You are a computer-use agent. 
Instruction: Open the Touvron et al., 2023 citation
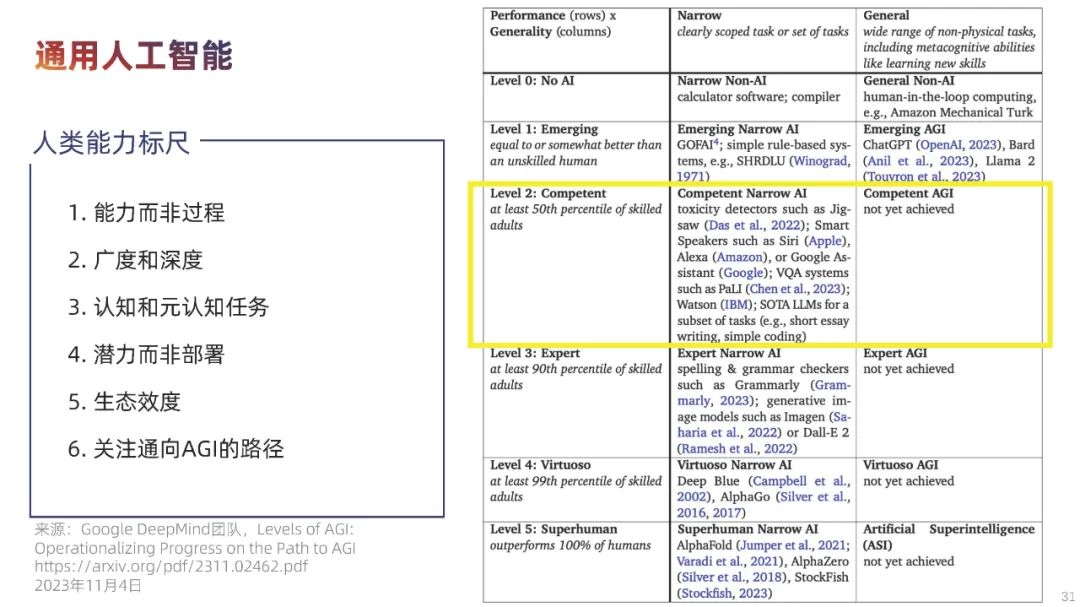tap(924, 176)
